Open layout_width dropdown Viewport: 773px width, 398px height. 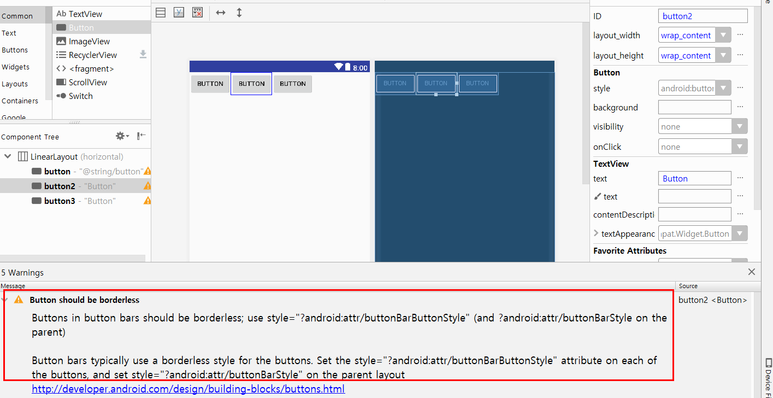click(723, 36)
